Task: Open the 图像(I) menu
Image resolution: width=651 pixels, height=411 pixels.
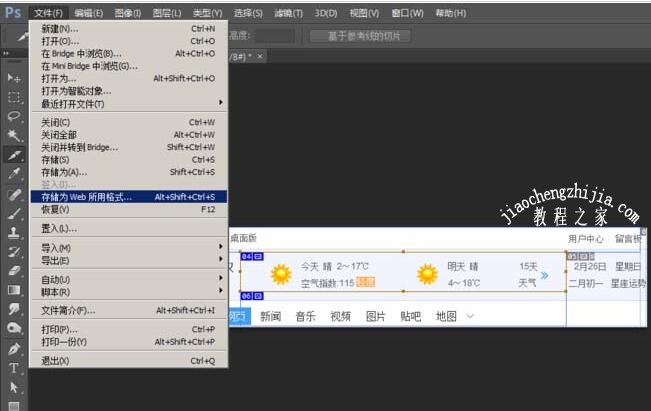Action: coord(127,13)
